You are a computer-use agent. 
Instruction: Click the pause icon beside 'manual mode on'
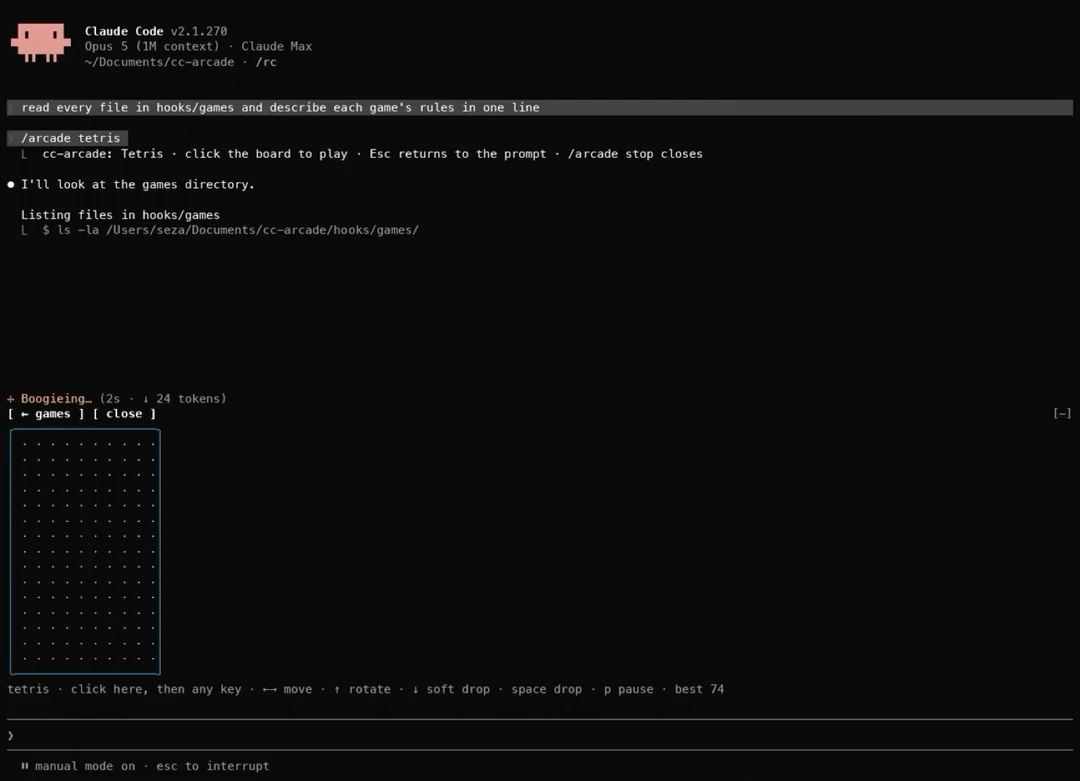tap(25, 766)
